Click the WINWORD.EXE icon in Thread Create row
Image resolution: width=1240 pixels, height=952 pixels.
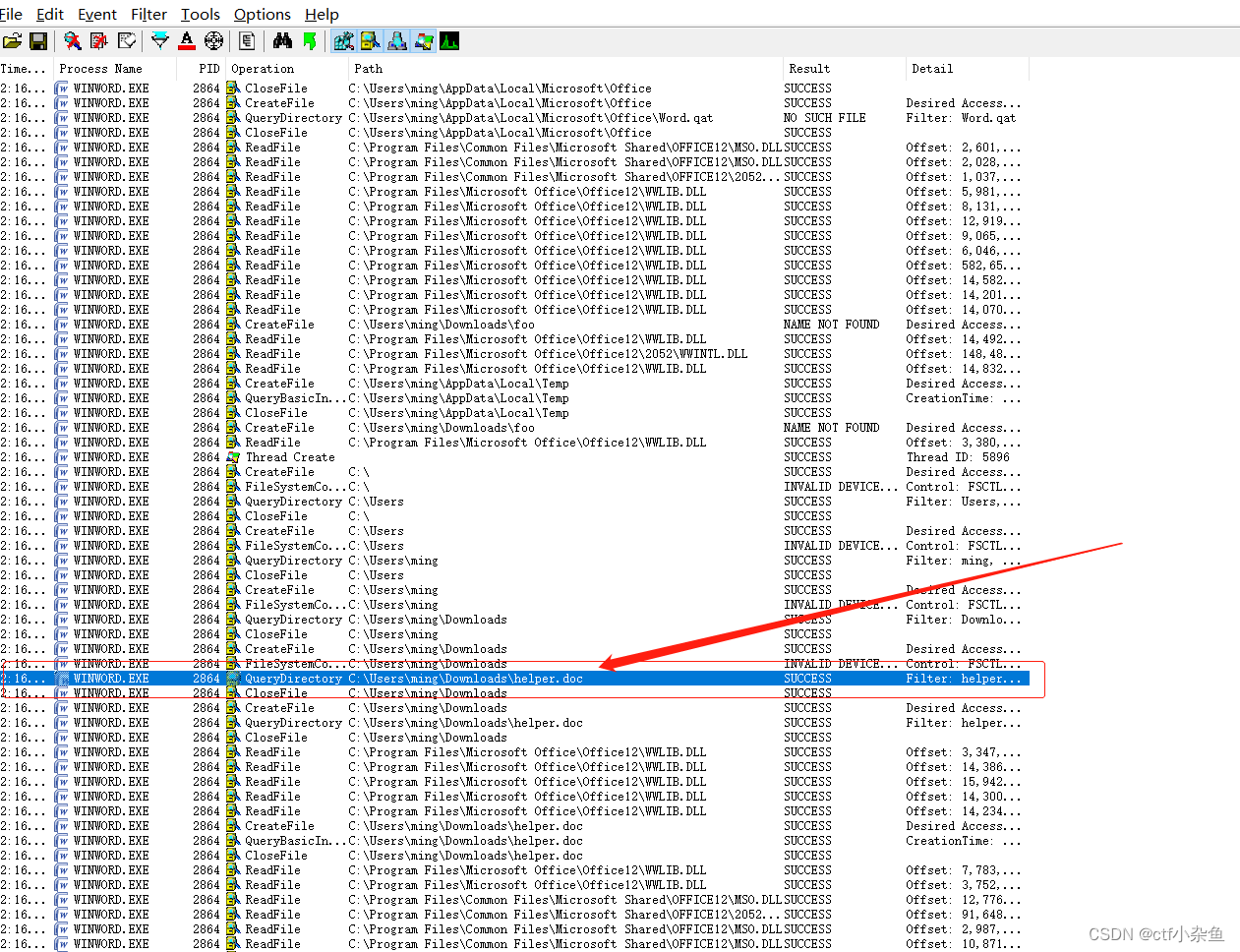tap(63, 457)
